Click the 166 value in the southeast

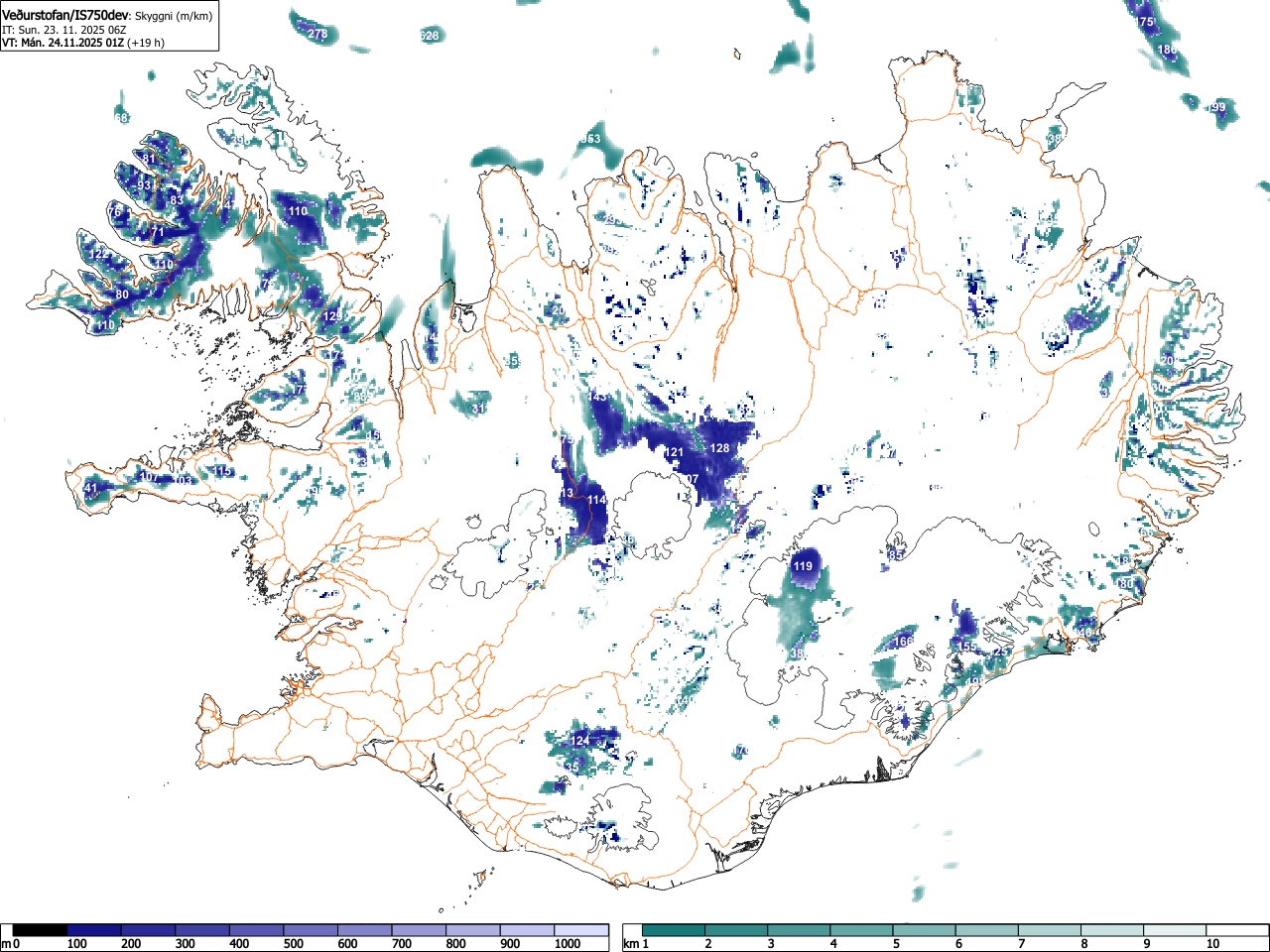pyautogui.click(x=903, y=642)
